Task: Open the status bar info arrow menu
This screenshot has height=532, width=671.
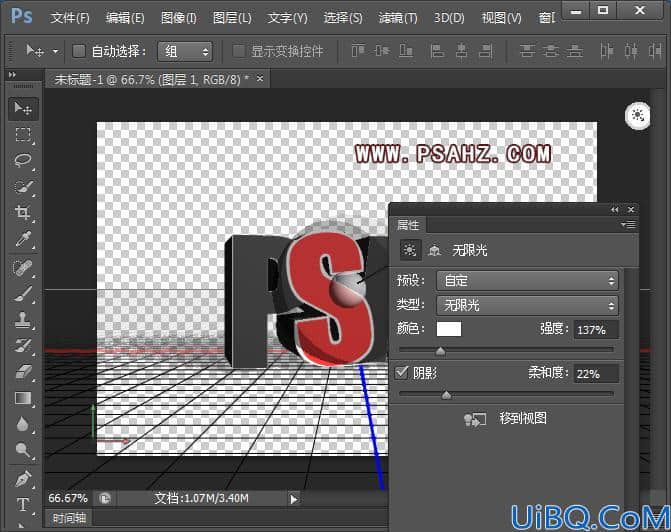Action: [x=294, y=499]
